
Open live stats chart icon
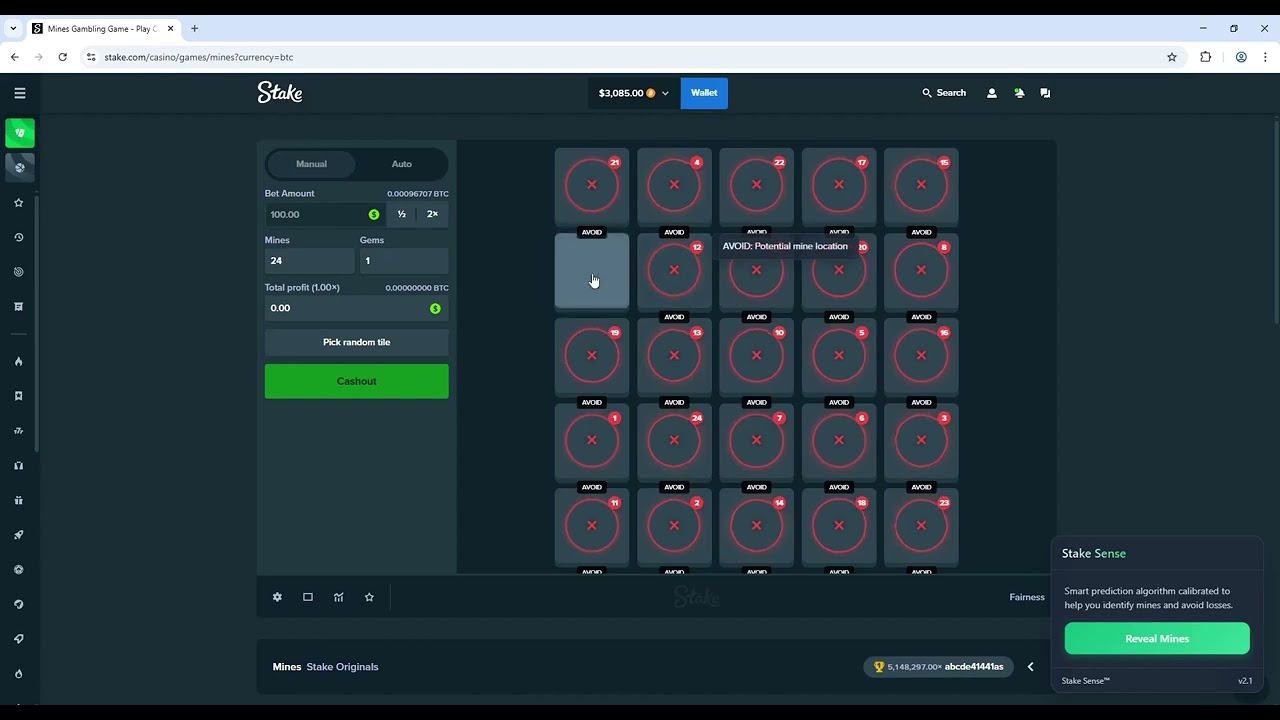339,597
